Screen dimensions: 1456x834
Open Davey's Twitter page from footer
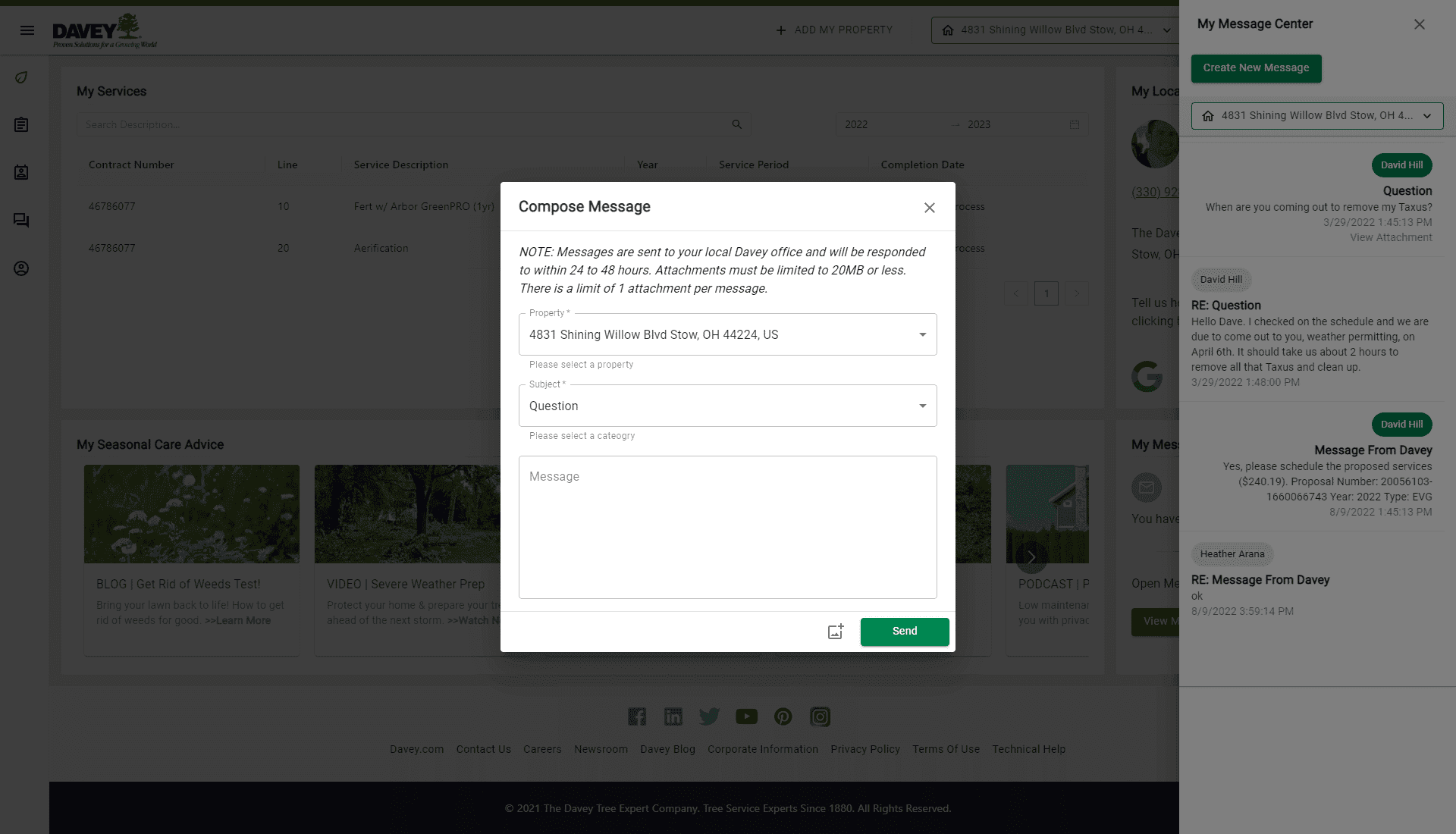[709, 716]
